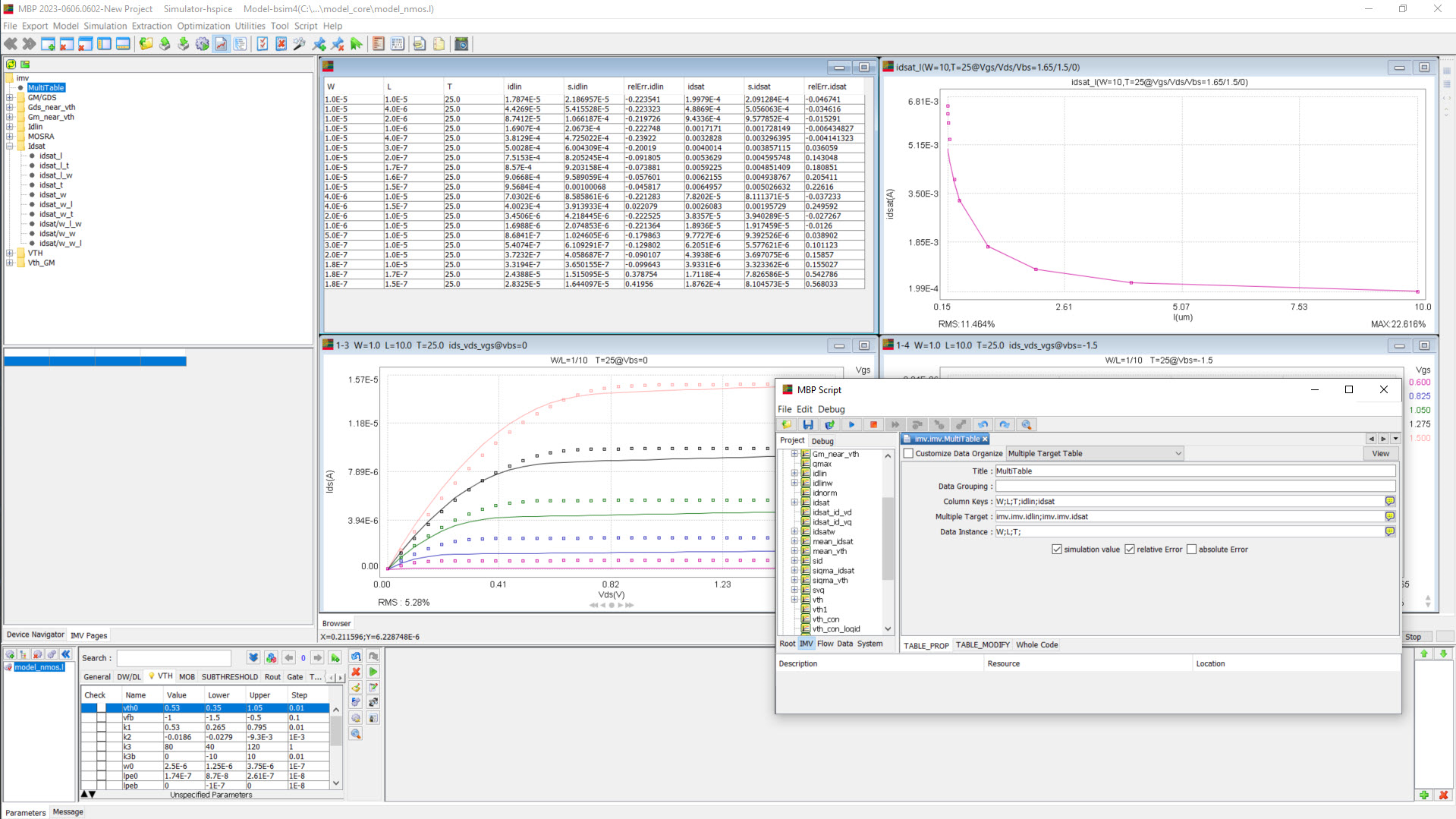Click the View button in the Script window

pyautogui.click(x=1379, y=453)
